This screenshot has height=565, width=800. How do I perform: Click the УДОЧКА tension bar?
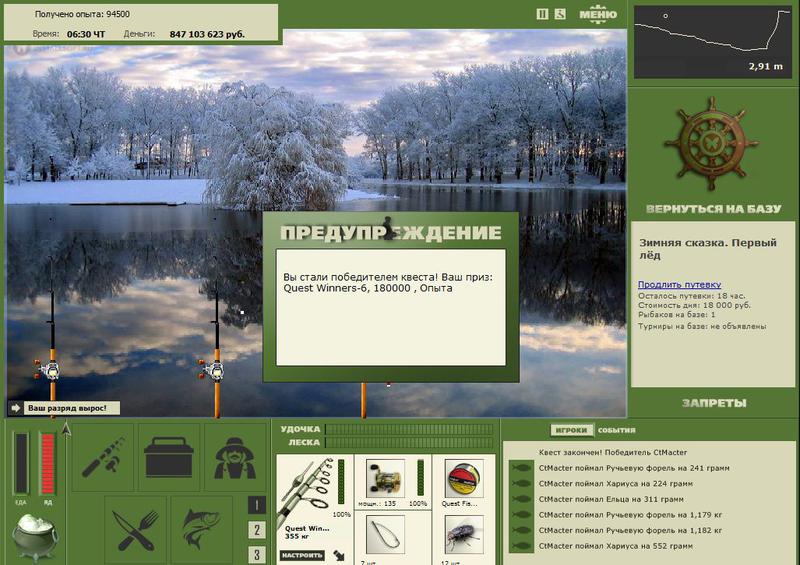coord(409,429)
